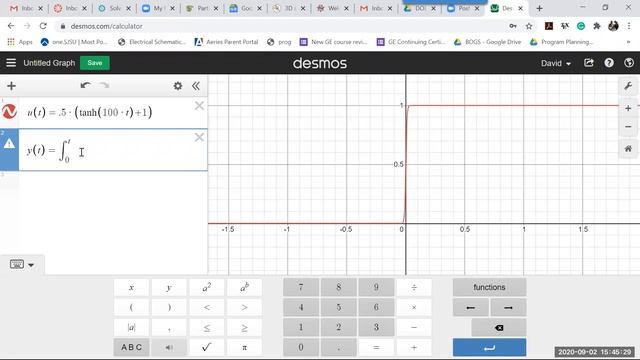Image resolution: width=640 pixels, height=360 pixels.
Task: Click the less-than key
Action: pos(207,307)
